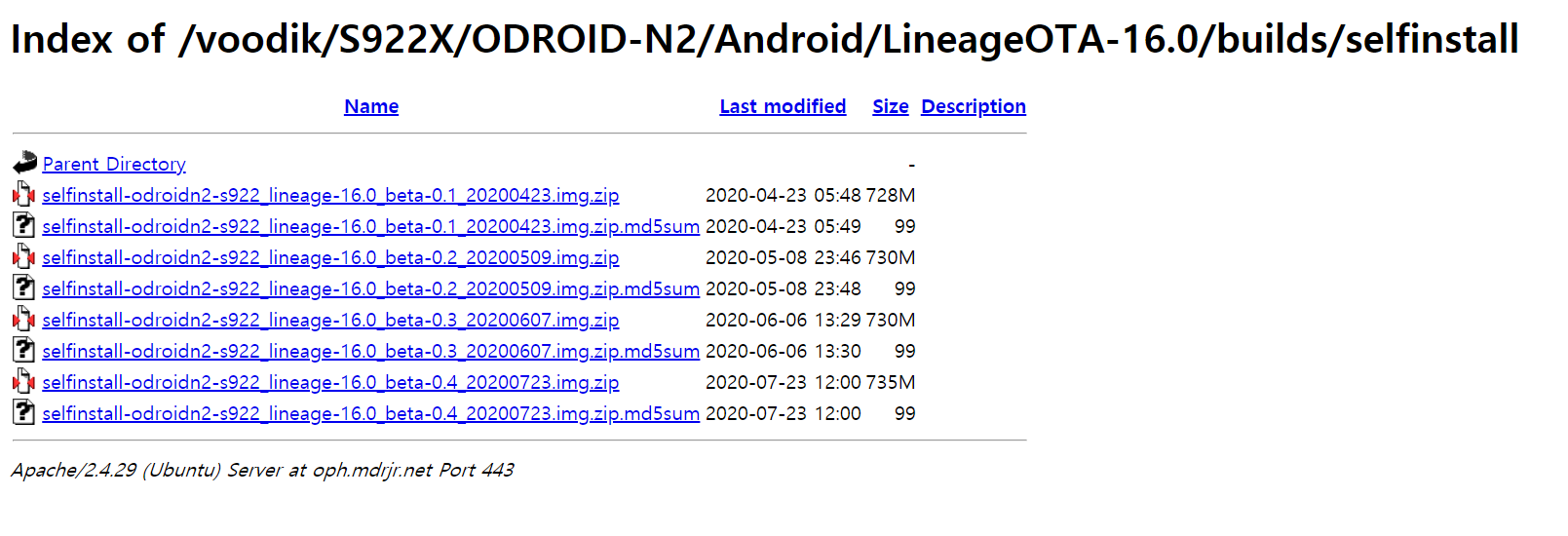This screenshot has width=1568, height=536.
Task: Download beta-0.1_20200423.img.zip file
Action: click(x=330, y=195)
